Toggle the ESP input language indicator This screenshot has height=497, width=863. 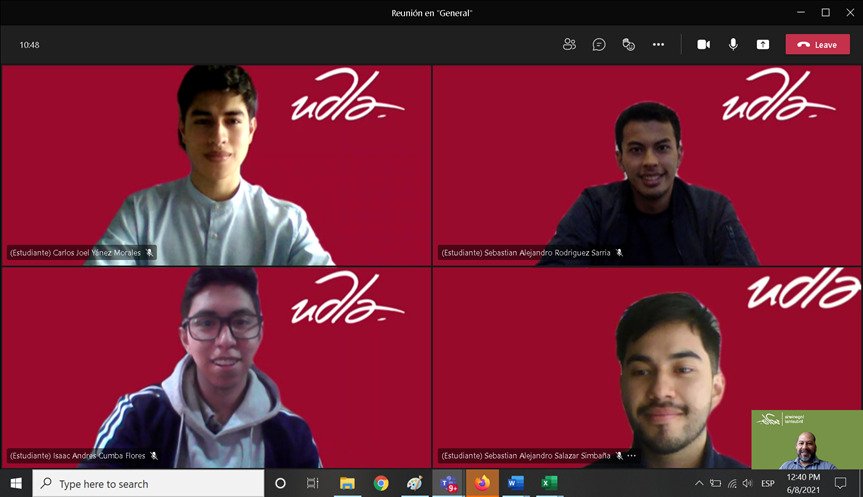[768, 483]
